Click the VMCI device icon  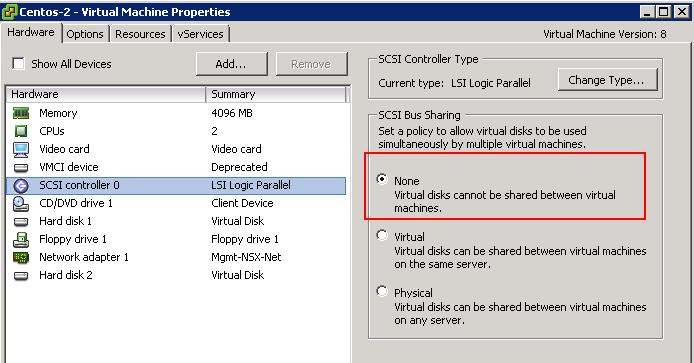(21, 168)
